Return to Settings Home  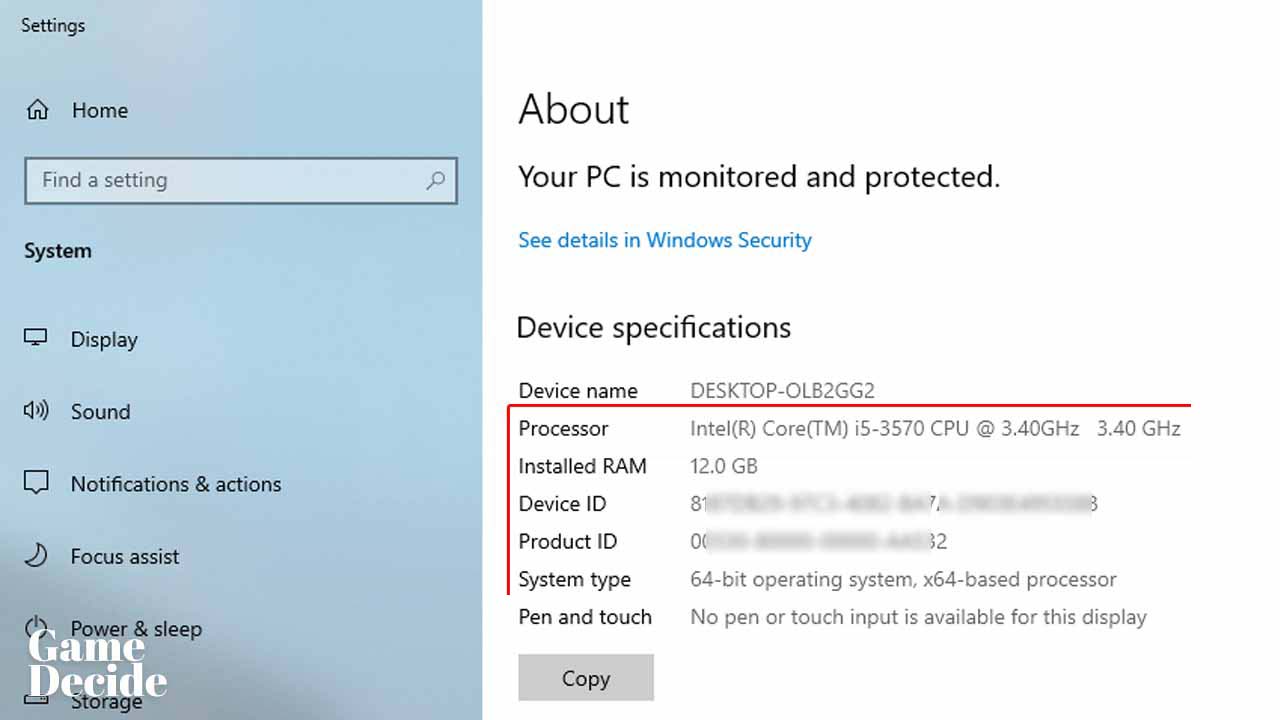[x=99, y=110]
